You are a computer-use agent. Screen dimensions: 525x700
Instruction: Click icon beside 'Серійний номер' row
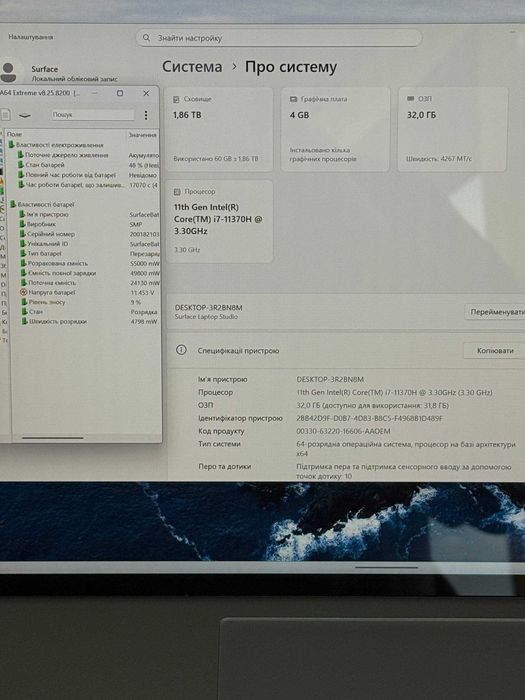tap(22, 234)
